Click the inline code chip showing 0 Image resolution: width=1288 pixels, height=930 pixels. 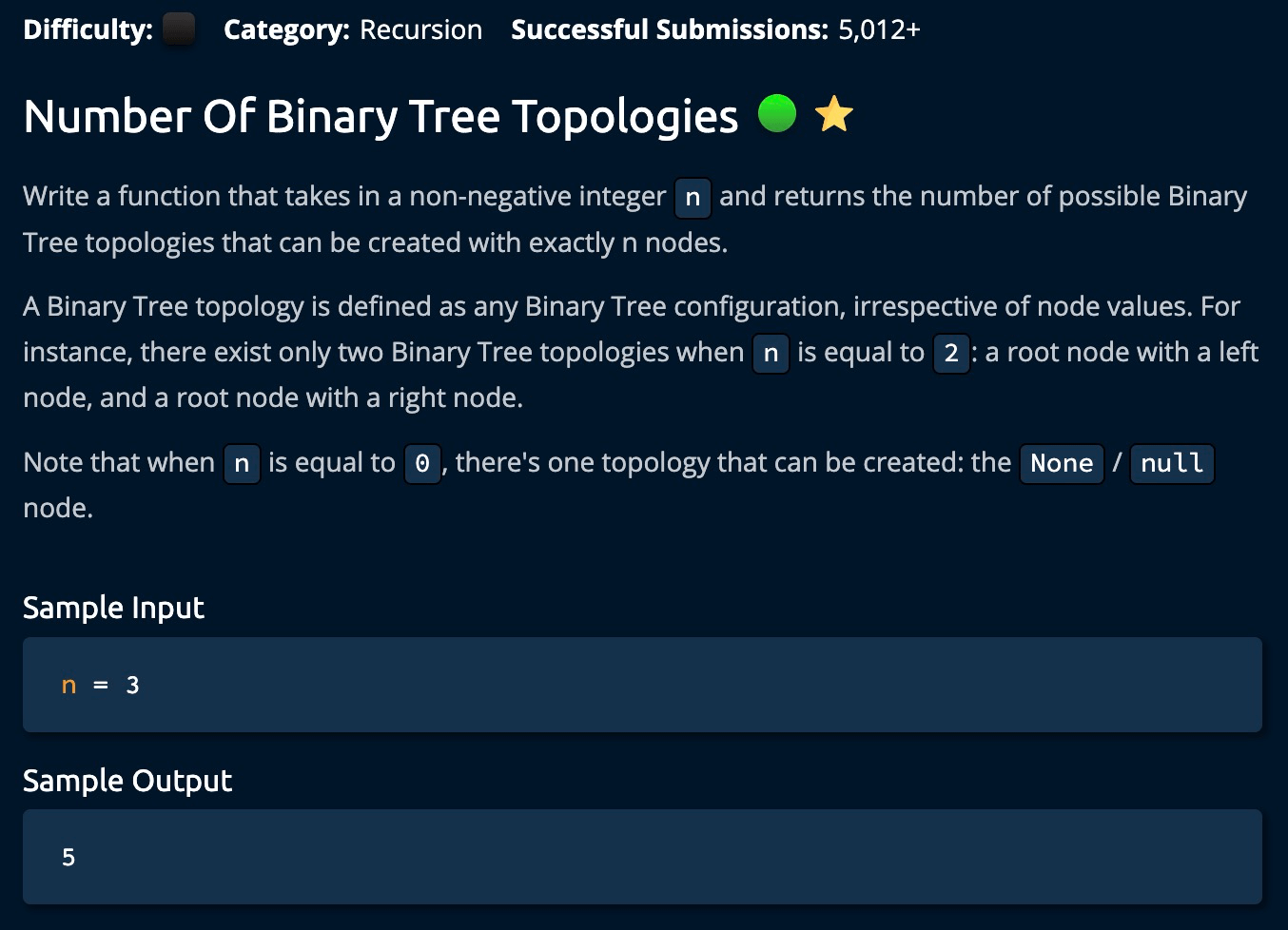pos(422,463)
